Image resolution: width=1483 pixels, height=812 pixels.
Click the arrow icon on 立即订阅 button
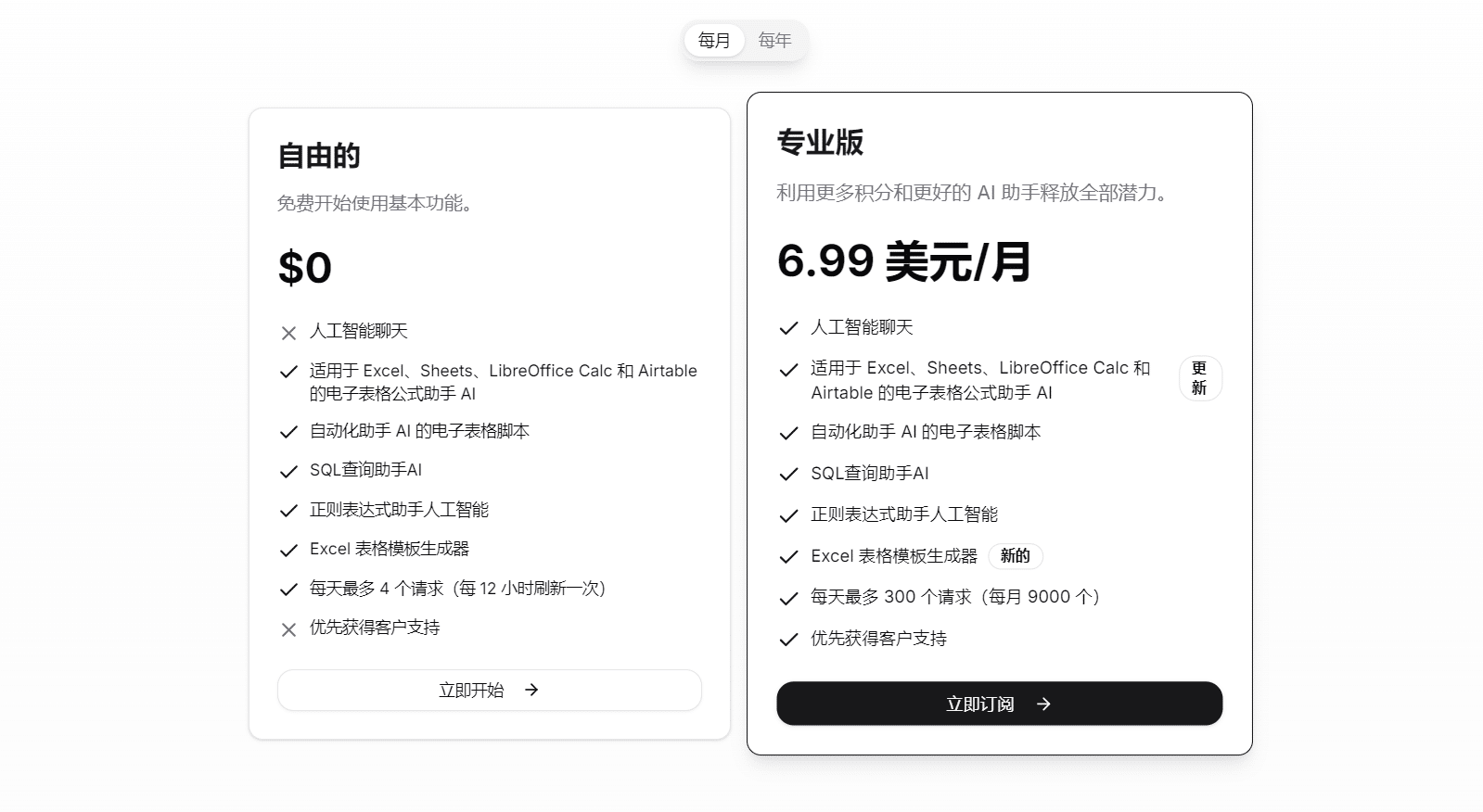coord(1042,704)
